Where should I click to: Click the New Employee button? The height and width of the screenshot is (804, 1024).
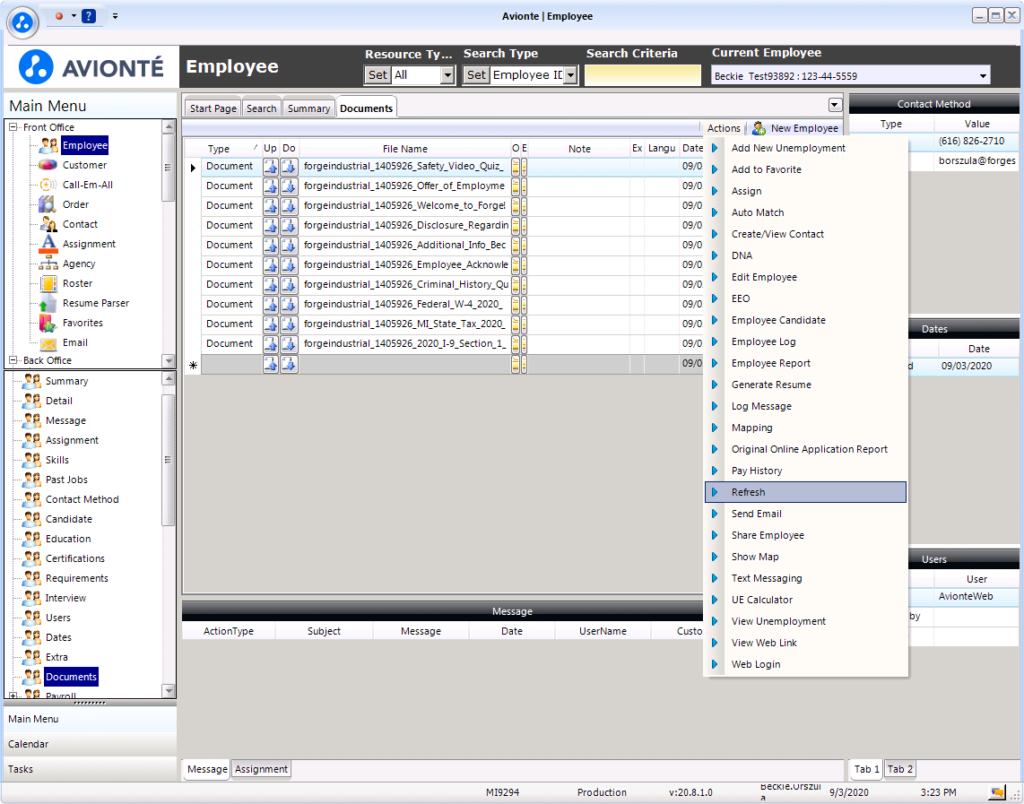pyautogui.click(x=795, y=128)
